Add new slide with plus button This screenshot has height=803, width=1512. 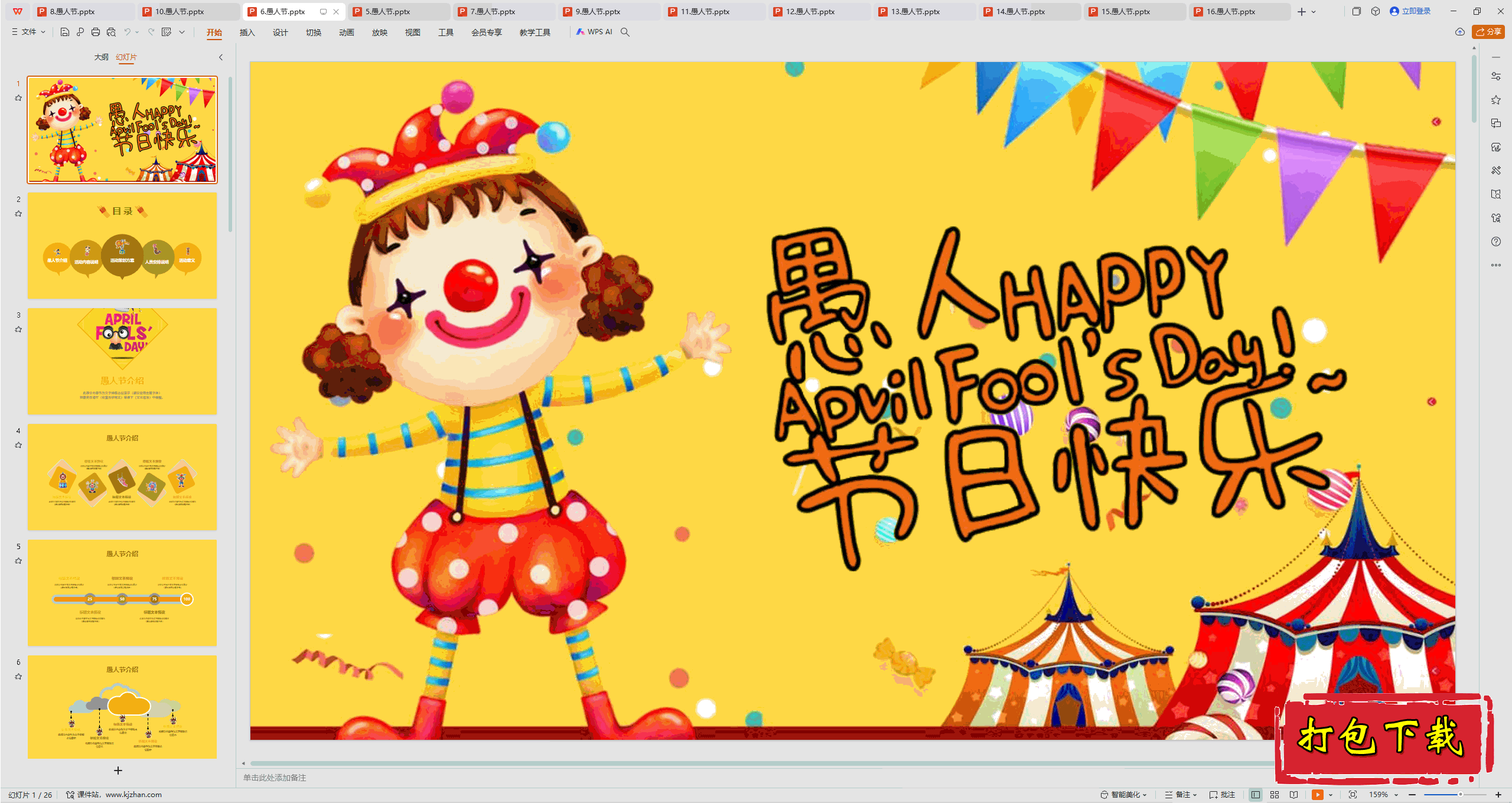[118, 771]
